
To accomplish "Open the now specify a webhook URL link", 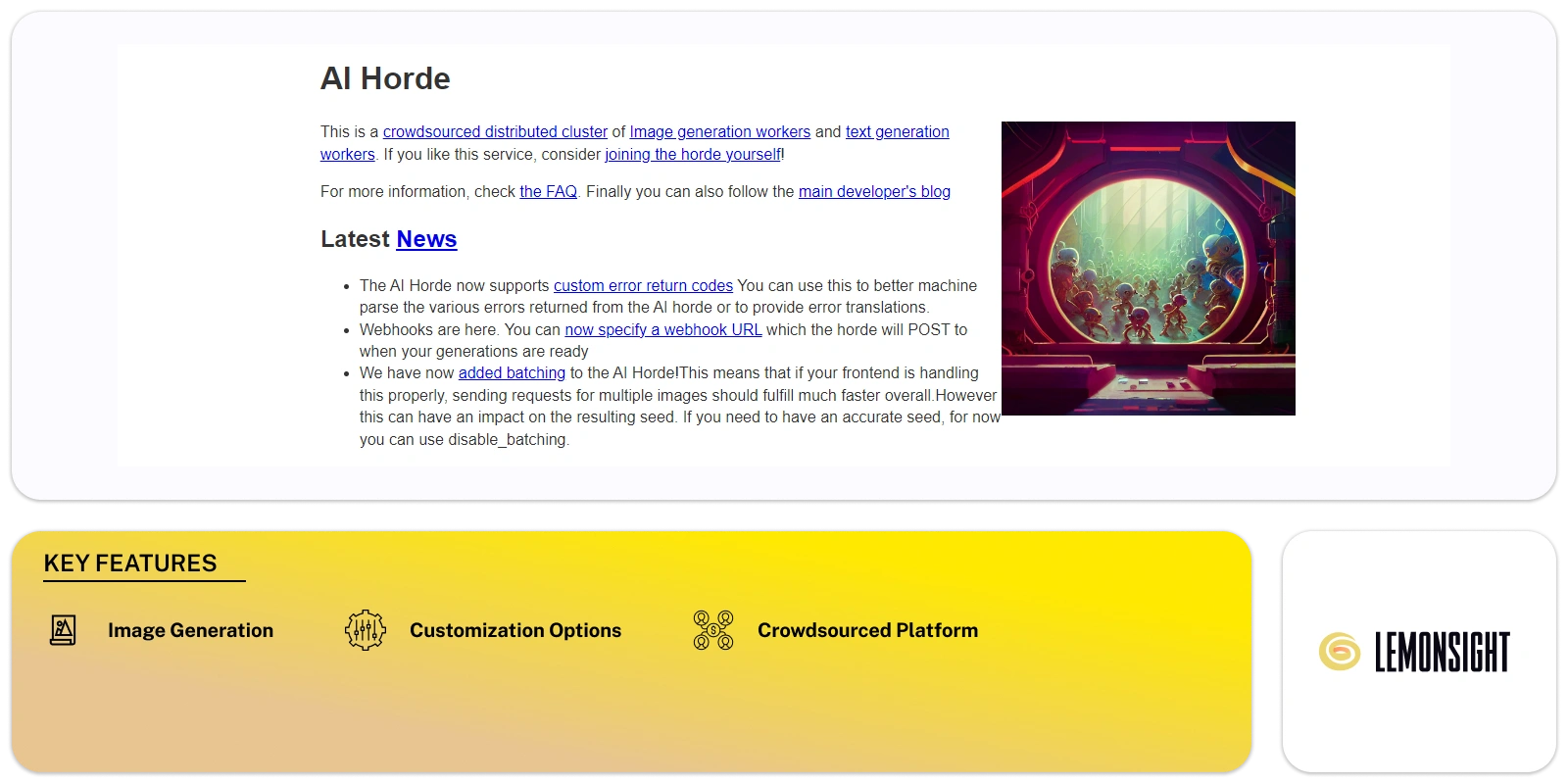I will (662, 330).
